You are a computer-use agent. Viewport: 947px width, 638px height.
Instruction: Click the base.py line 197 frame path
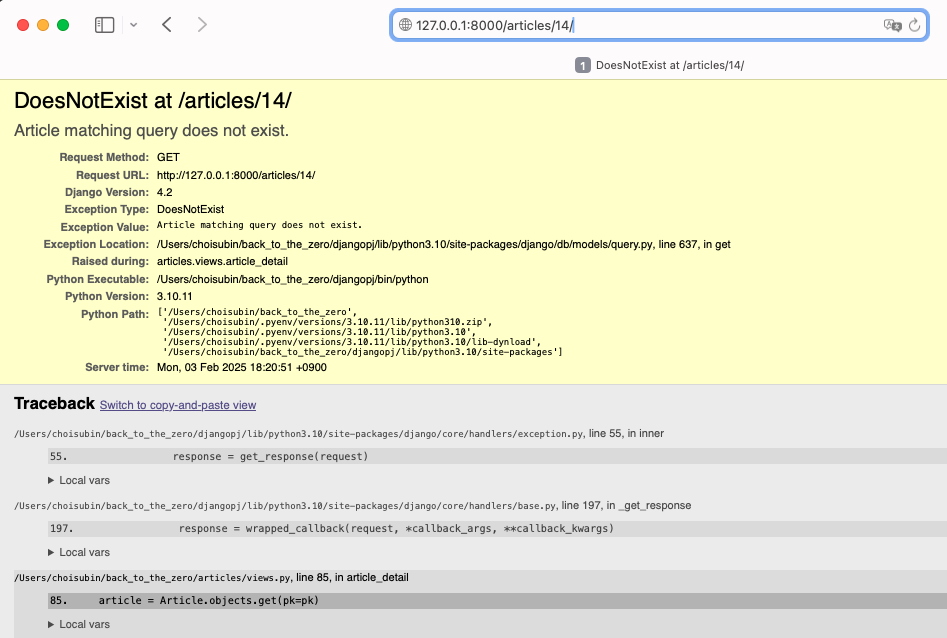(353, 505)
